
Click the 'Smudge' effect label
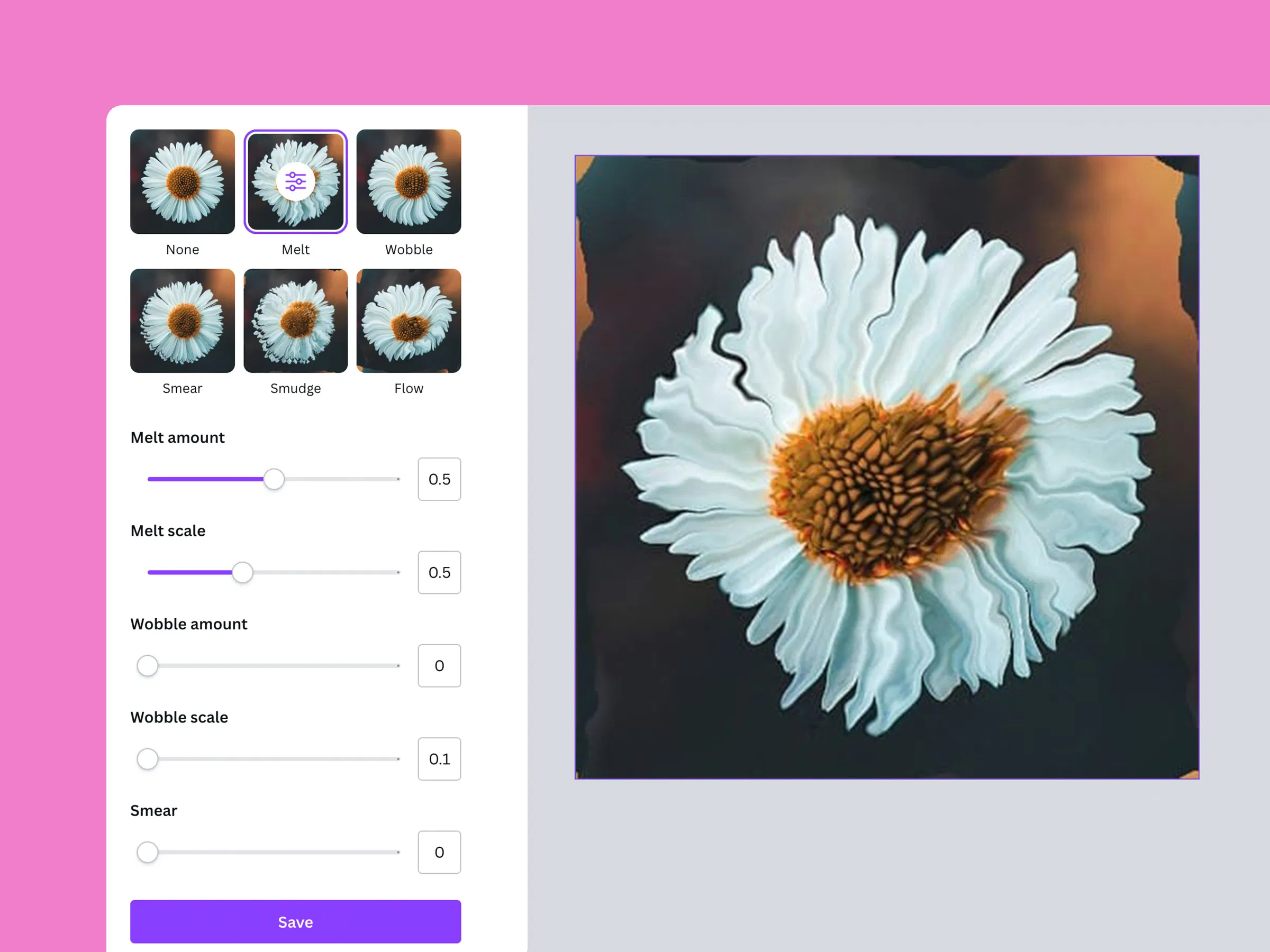point(295,389)
